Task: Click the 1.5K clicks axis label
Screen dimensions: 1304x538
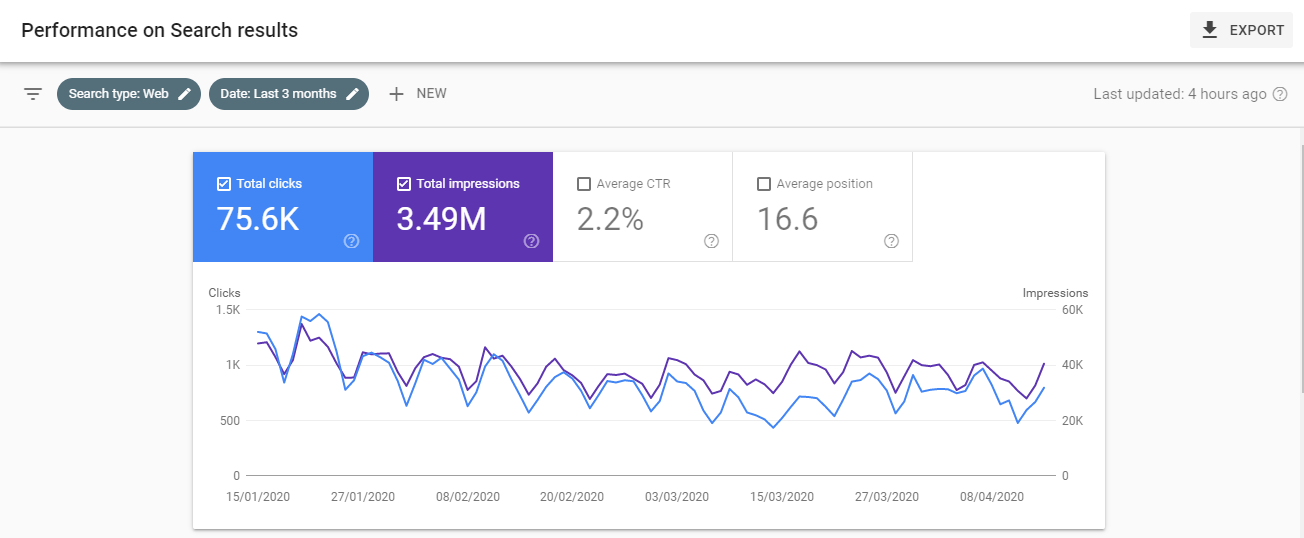Action: coord(228,310)
